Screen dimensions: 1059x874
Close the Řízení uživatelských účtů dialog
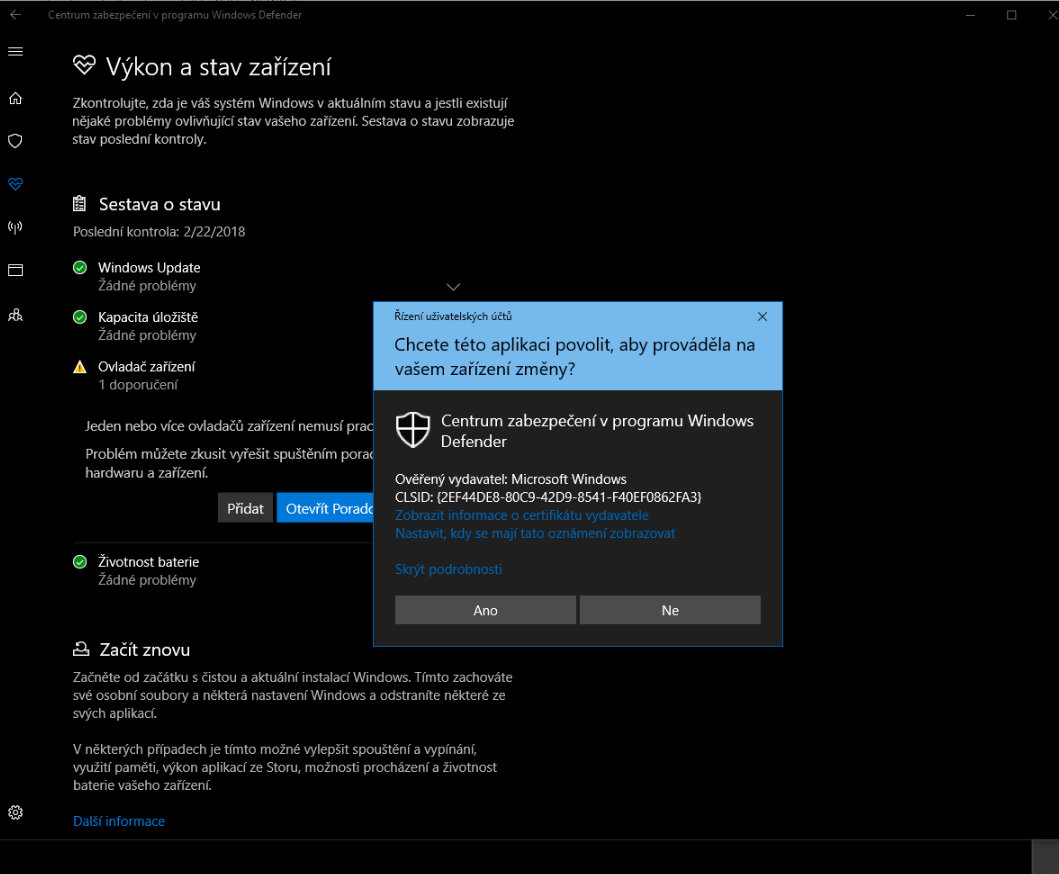click(763, 317)
